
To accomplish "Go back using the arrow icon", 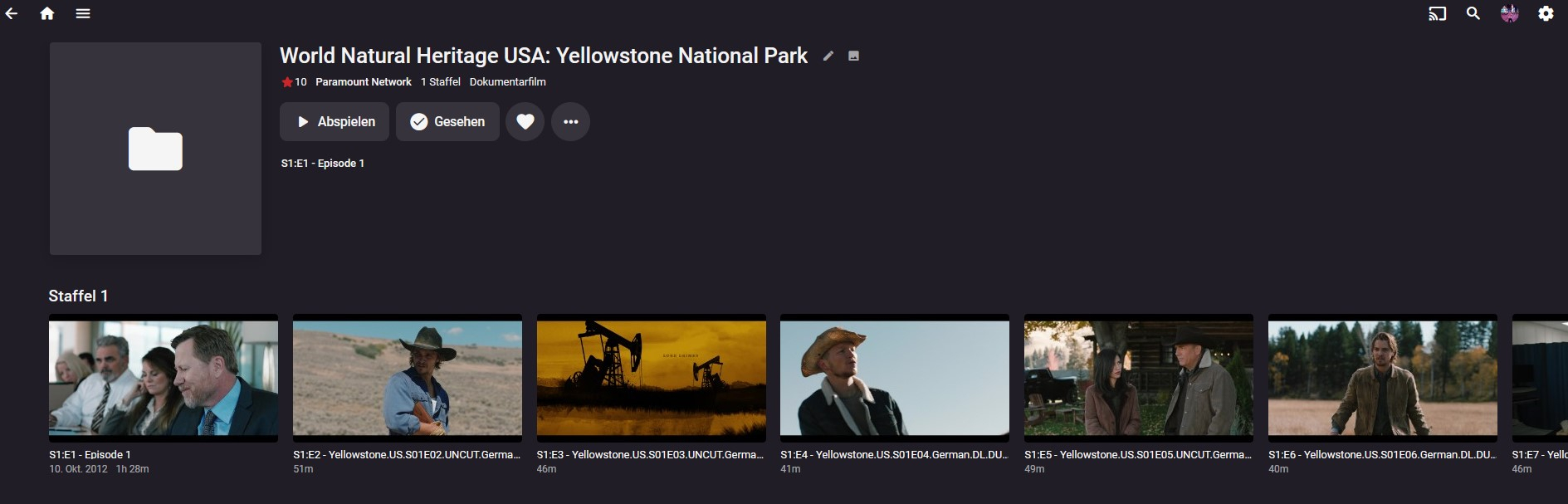I will pos(12,13).
